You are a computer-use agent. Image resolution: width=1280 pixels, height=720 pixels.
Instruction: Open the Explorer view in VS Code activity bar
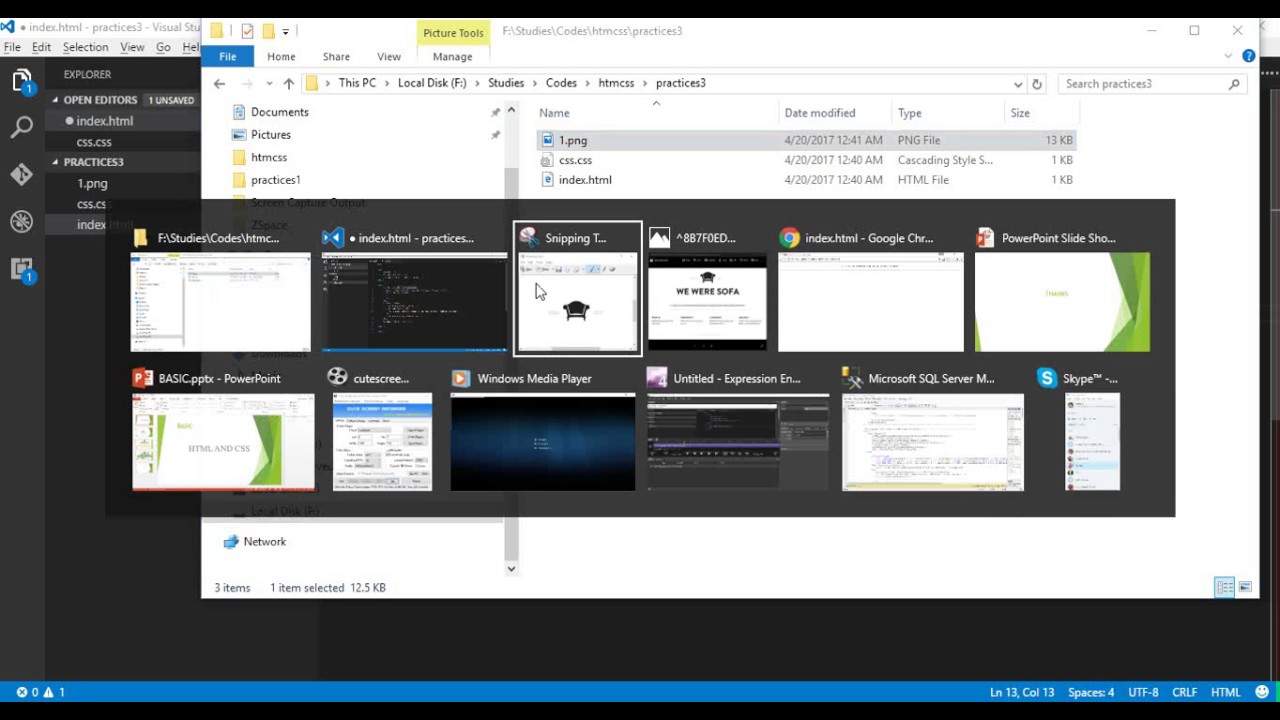(22, 81)
